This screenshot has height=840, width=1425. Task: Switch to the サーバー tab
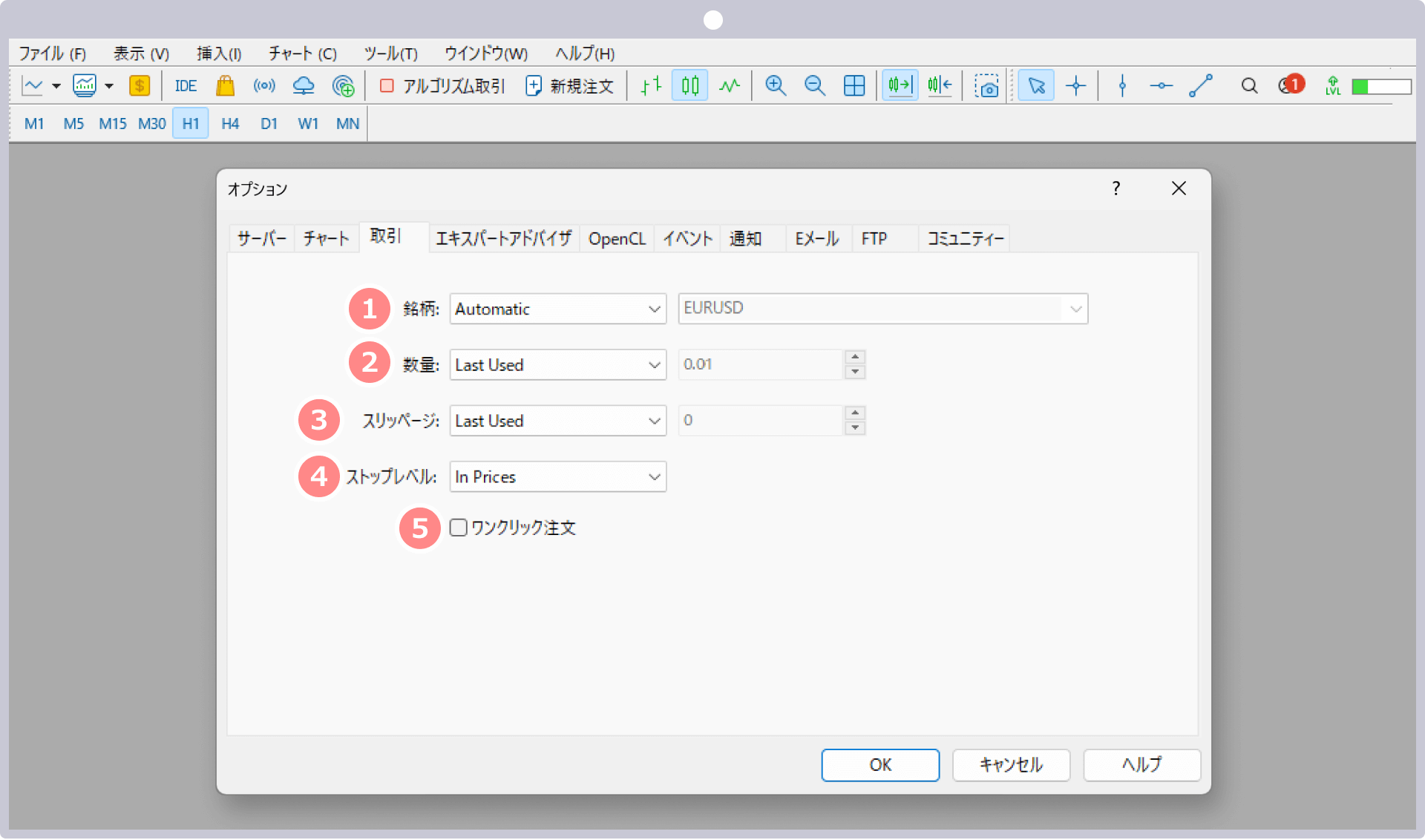click(x=261, y=239)
